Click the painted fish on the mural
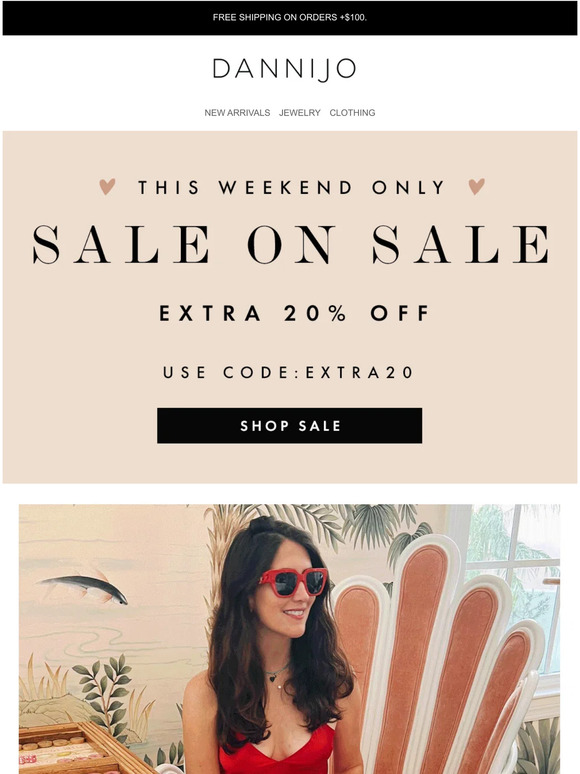 (x=84, y=588)
